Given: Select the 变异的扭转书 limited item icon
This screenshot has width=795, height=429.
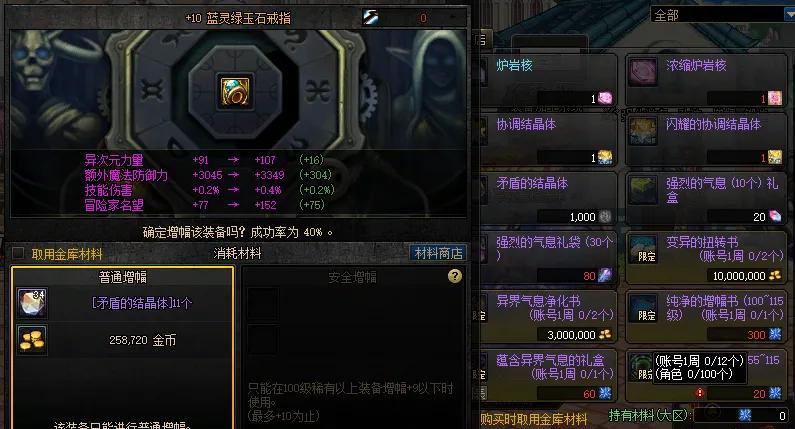Looking at the screenshot, I should (x=643, y=248).
